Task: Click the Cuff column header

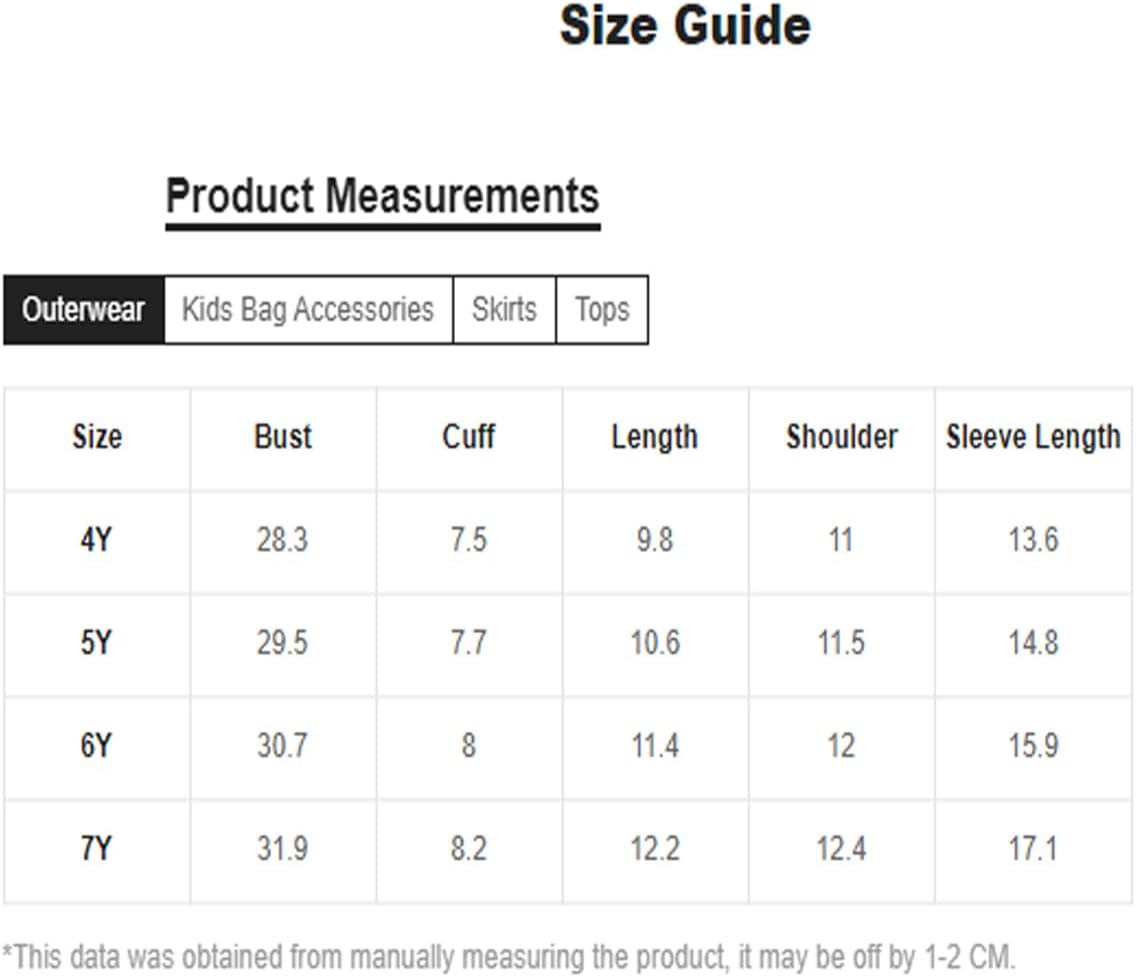Action: [x=469, y=437]
